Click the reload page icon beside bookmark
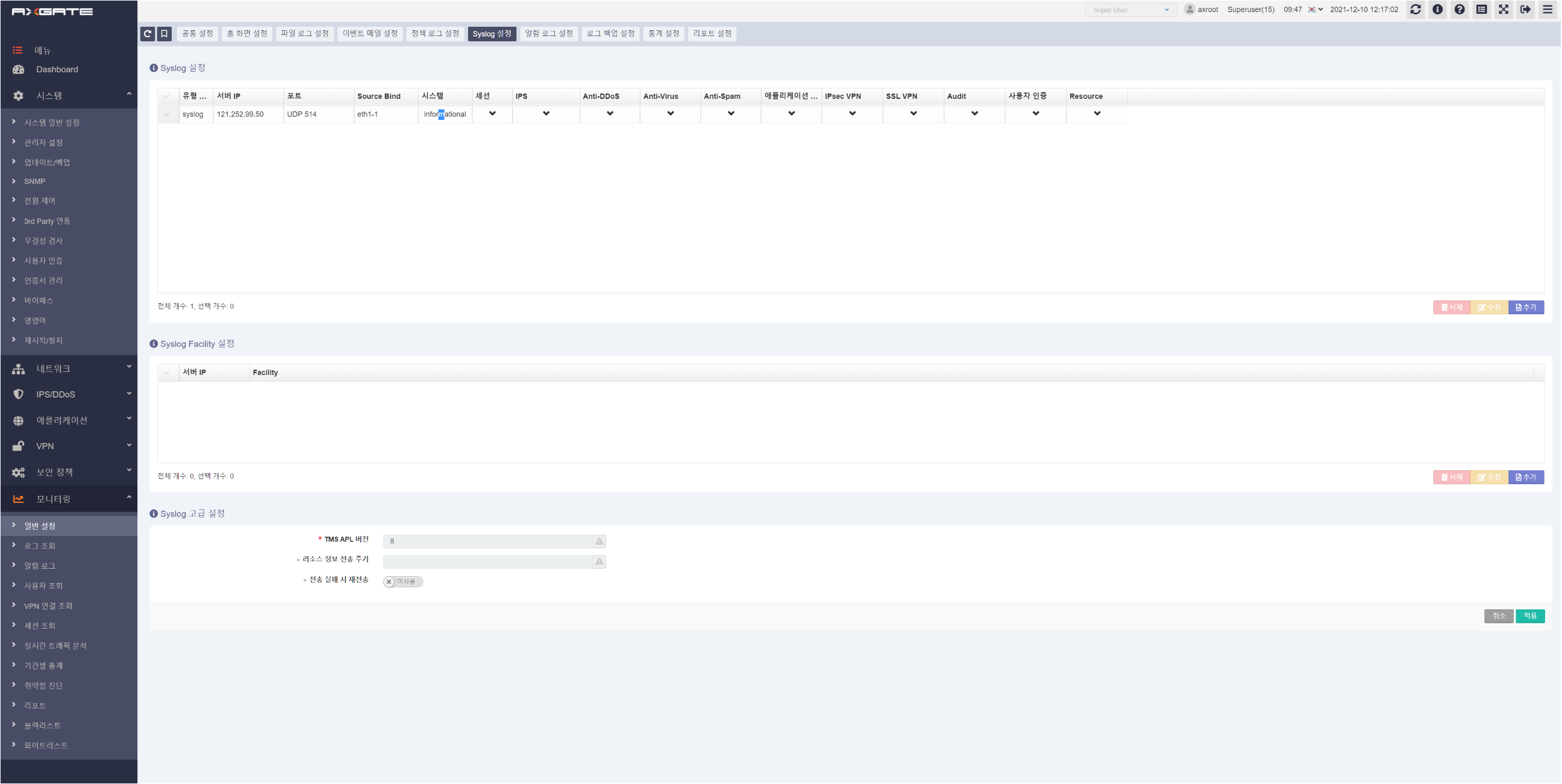 [147, 34]
